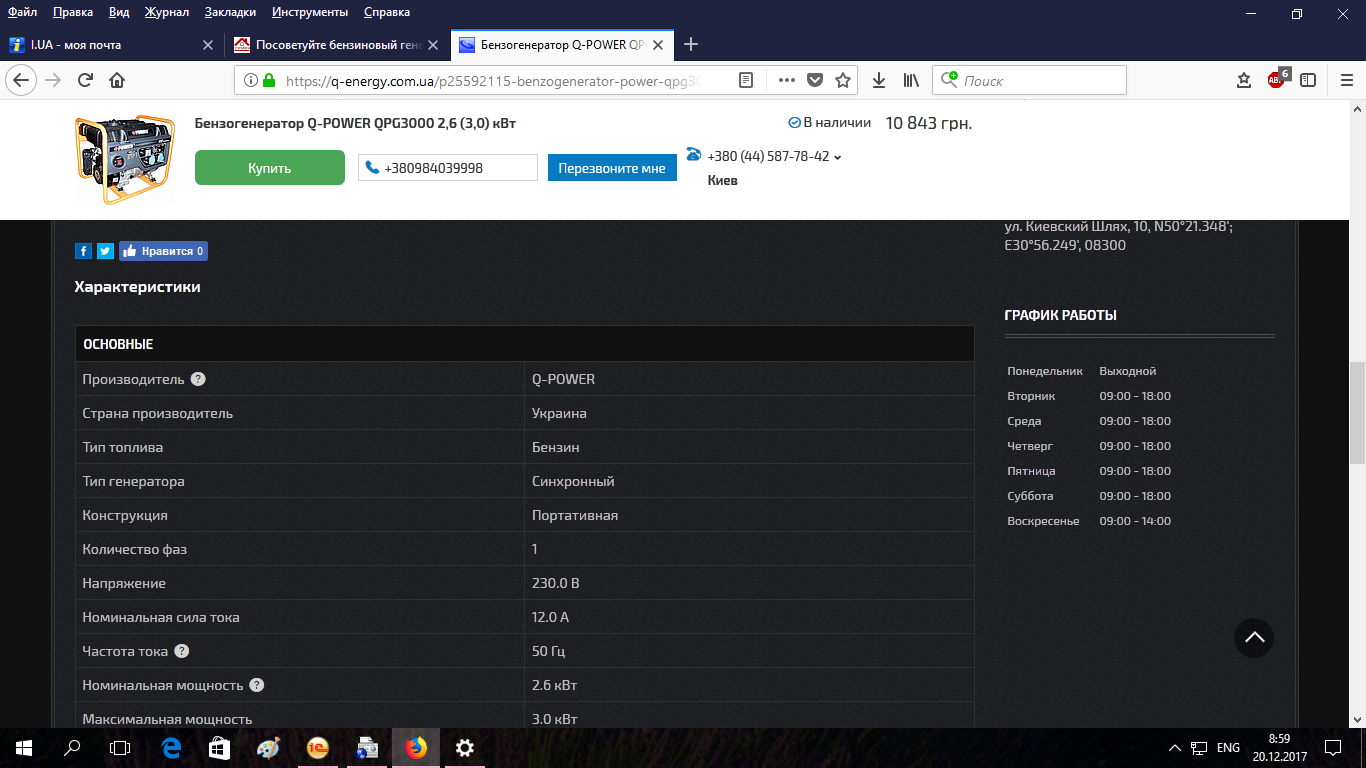The height and width of the screenshot is (768, 1366).
Task: Share on Facebook icon
Action: click(84, 251)
